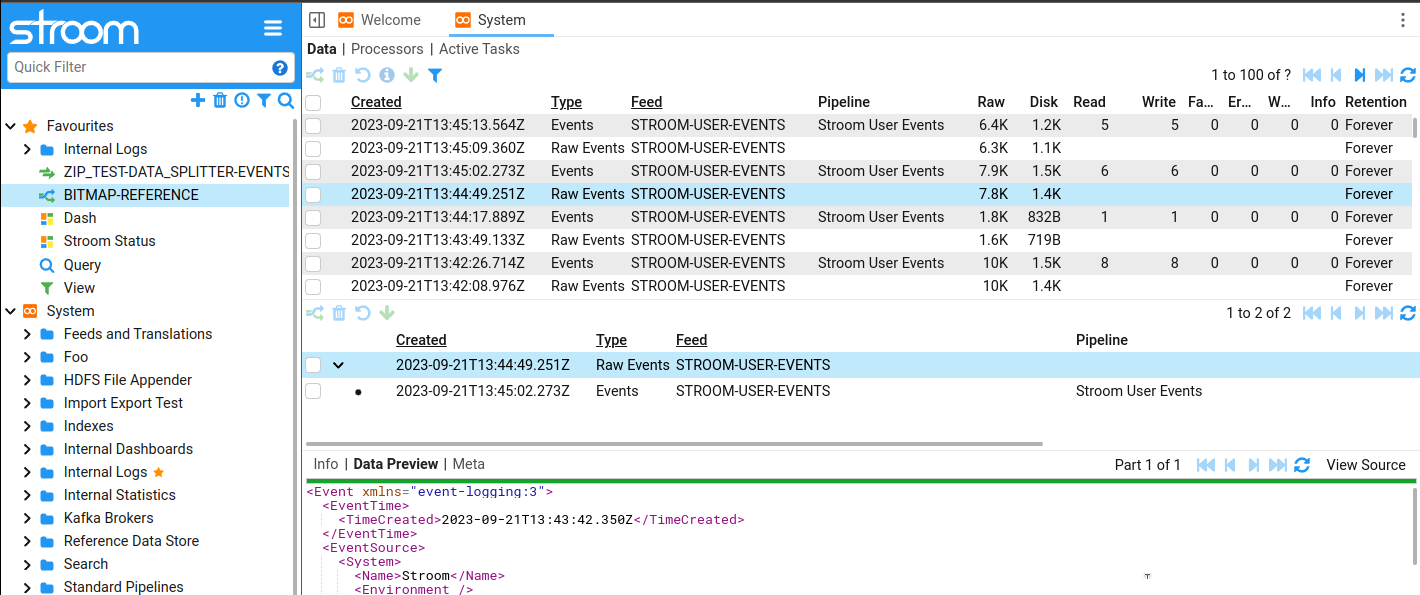Open the Processors sub-tab
The width and height of the screenshot is (1420, 595).
(x=387, y=49)
